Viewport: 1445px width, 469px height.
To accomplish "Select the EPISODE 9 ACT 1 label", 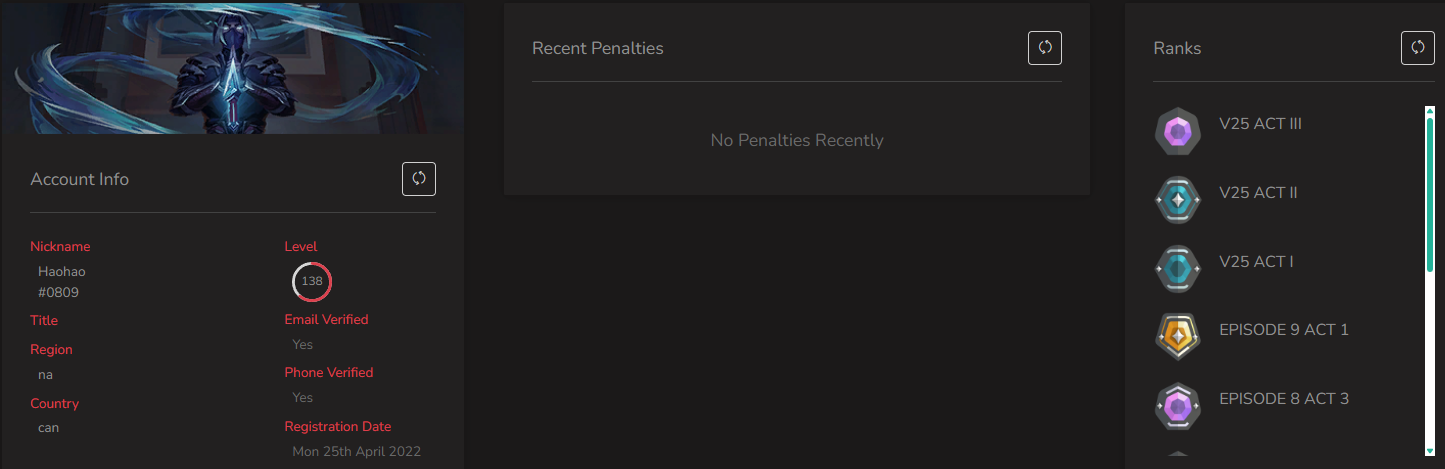I will coord(1284,329).
